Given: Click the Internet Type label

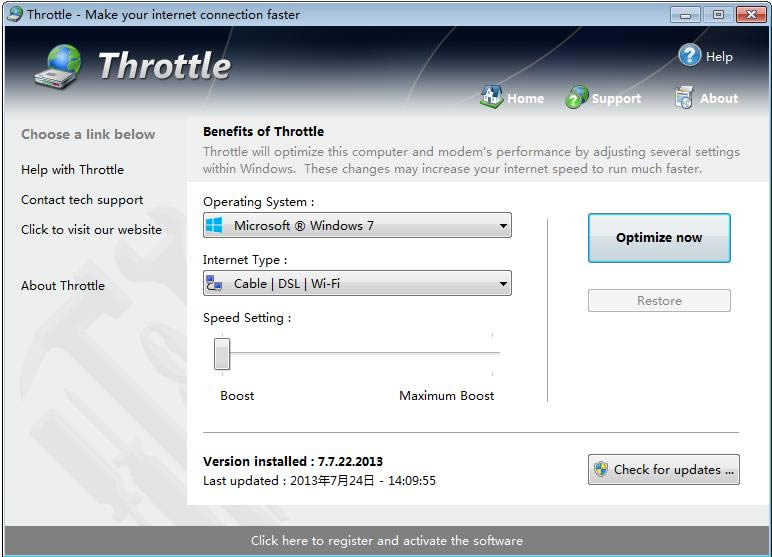Looking at the screenshot, I should pyautogui.click(x=245, y=260).
